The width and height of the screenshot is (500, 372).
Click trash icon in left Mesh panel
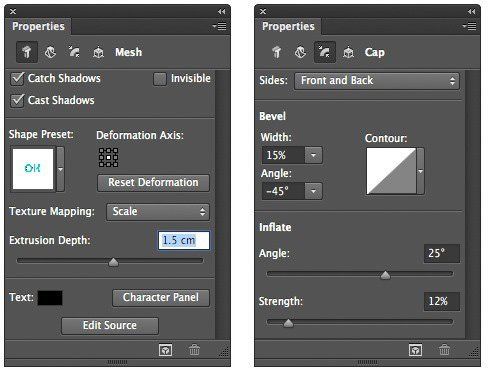(x=194, y=350)
